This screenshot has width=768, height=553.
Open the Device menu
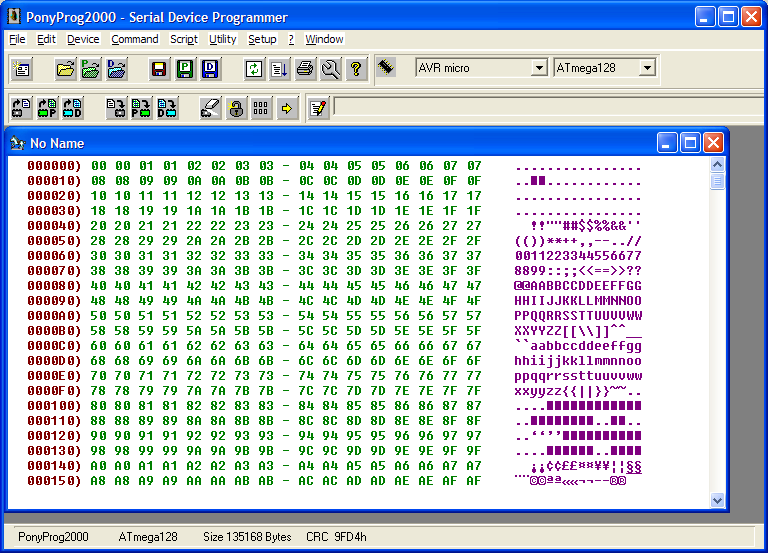tap(83, 39)
